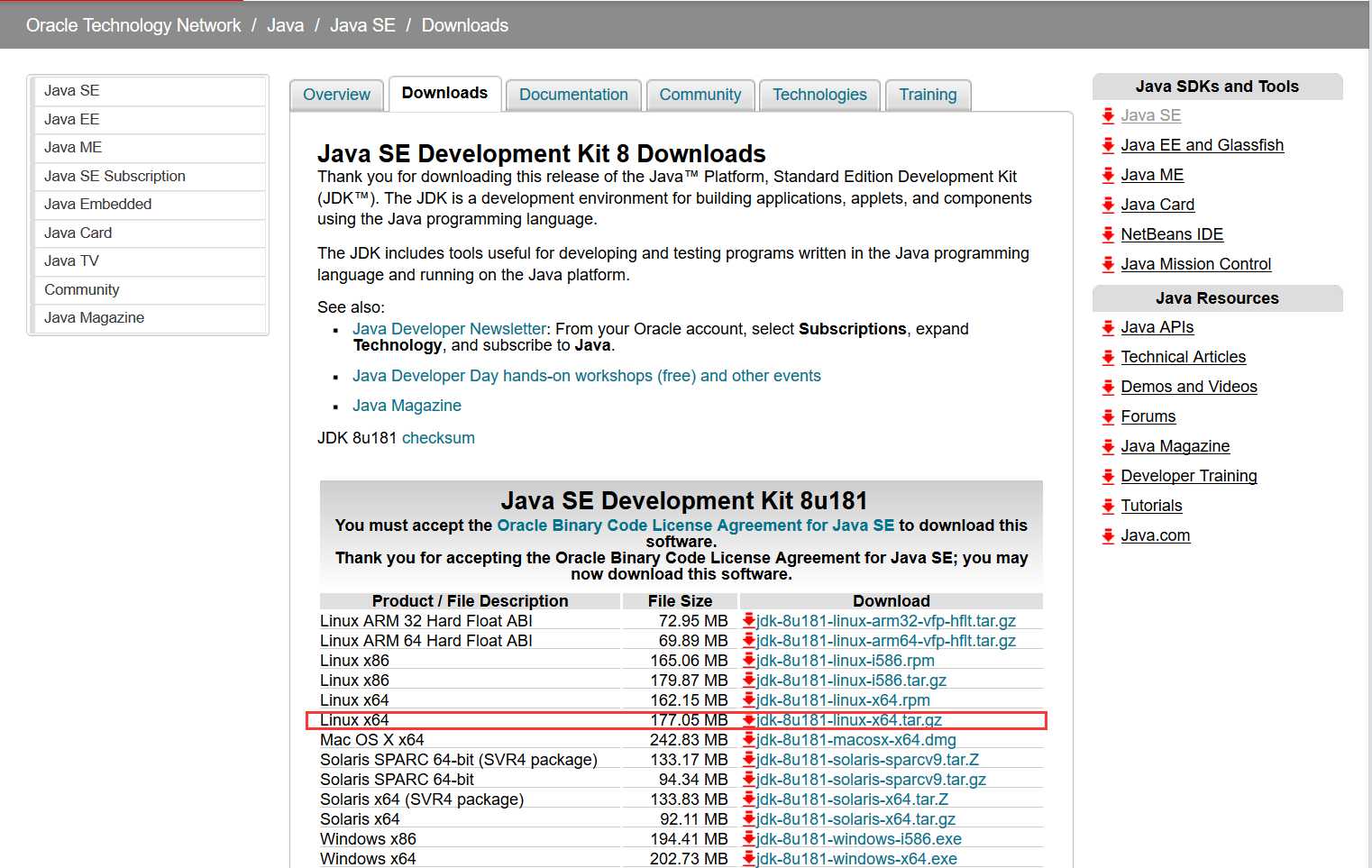The image size is (1372, 868).
Task: Open Java Developer Day hands-on workshops link
Action: click(x=587, y=376)
